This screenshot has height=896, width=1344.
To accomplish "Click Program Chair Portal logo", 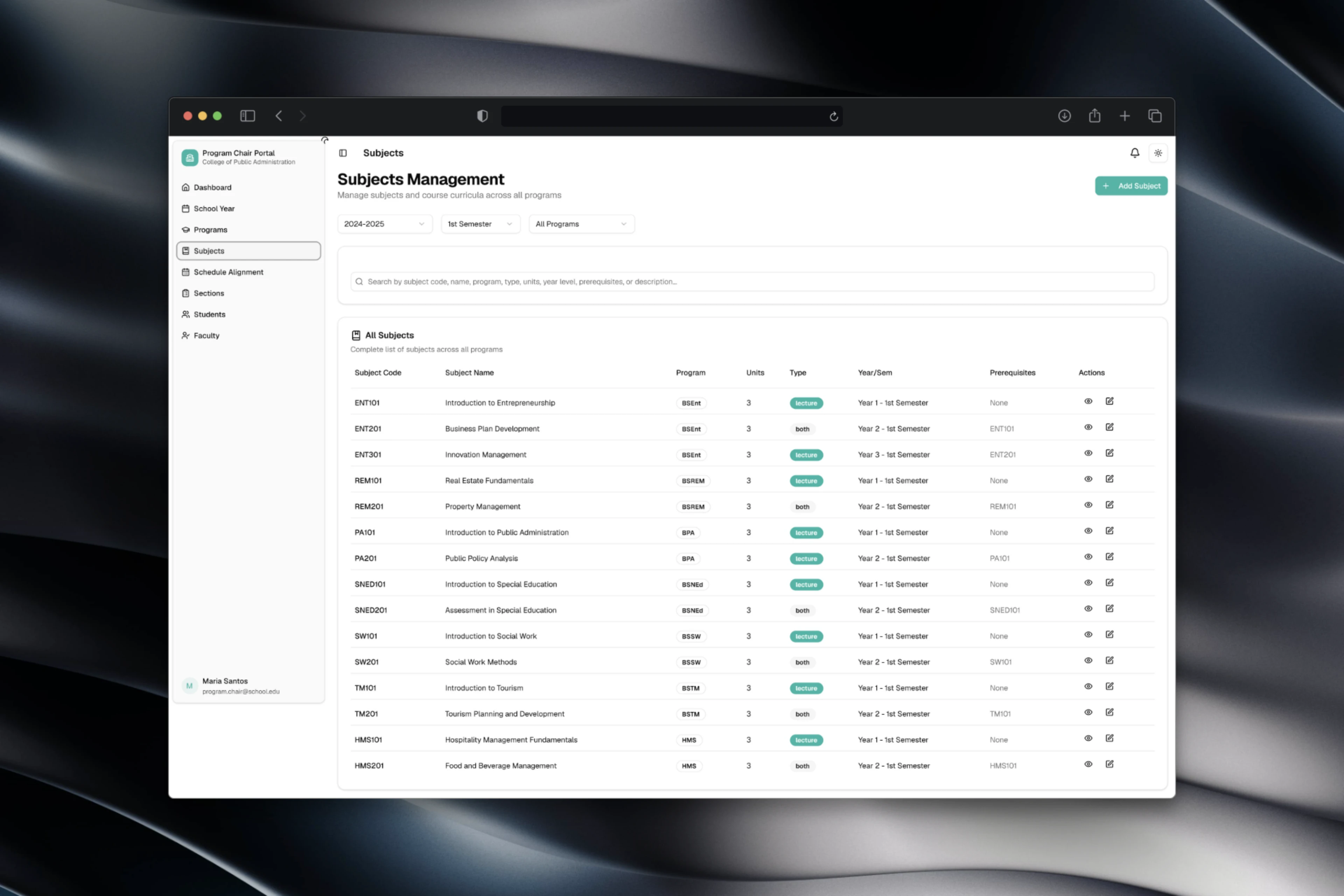I will (x=190, y=157).
